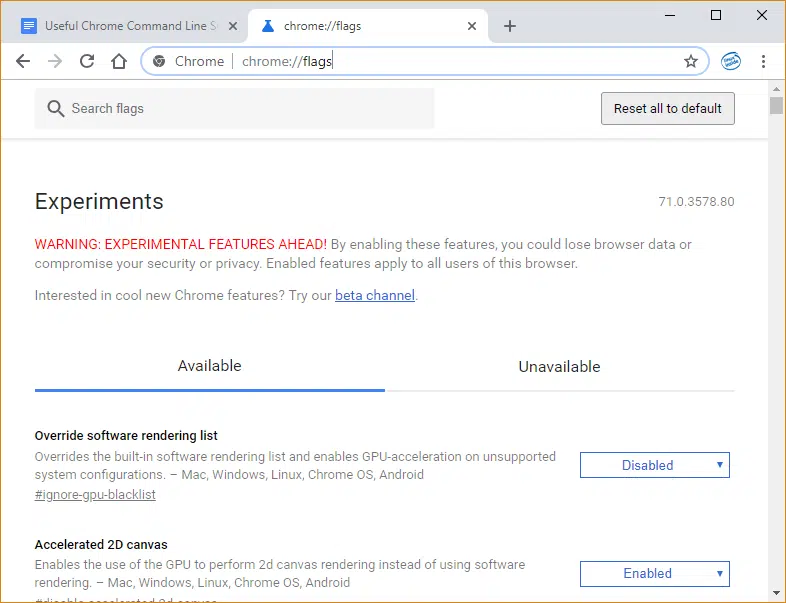The width and height of the screenshot is (786, 603).
Task: Click the browser Back arrow
Action: pyautogui.click(x=23, y=61)
